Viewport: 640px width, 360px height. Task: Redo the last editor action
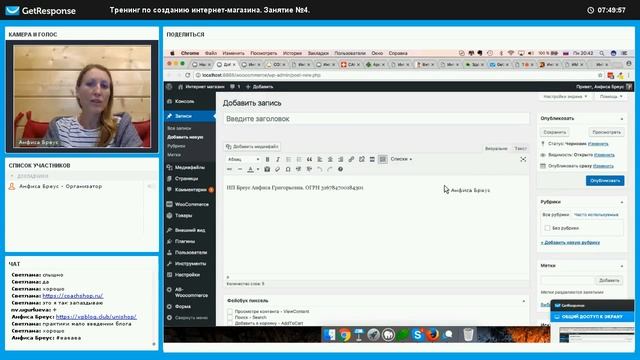(x=330, y=169)
